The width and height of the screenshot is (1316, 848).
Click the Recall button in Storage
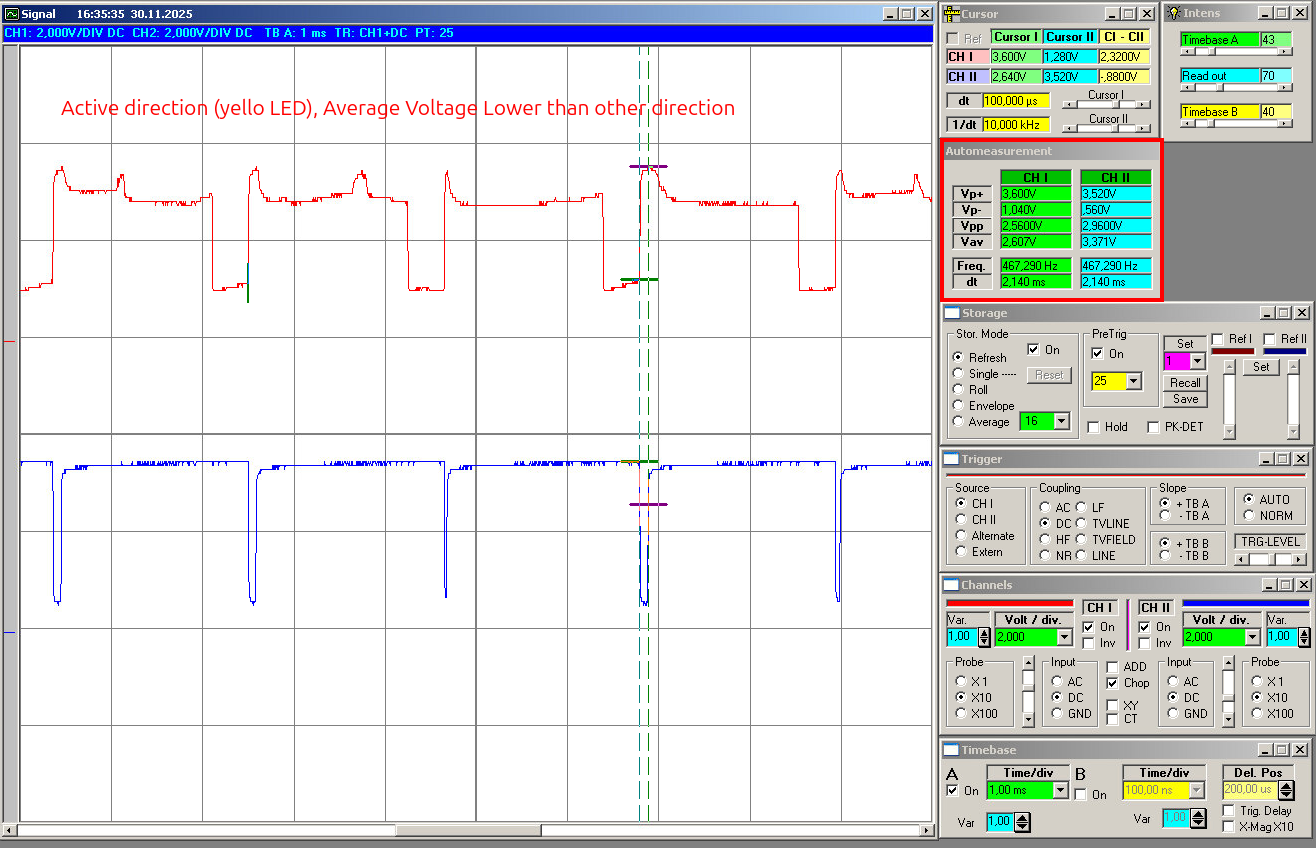(x=1185, y=383)
